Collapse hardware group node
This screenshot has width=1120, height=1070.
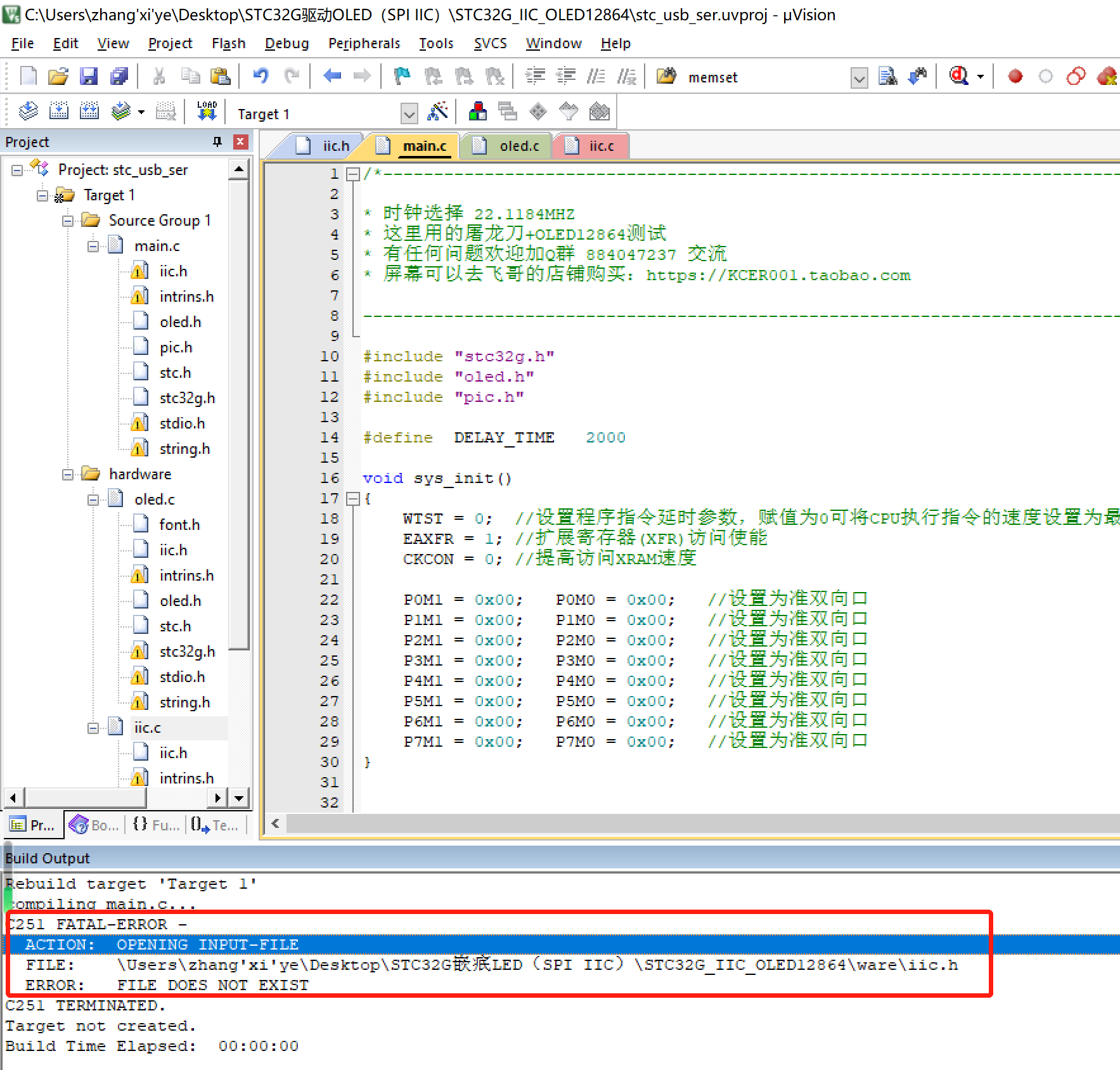point(68,474)
